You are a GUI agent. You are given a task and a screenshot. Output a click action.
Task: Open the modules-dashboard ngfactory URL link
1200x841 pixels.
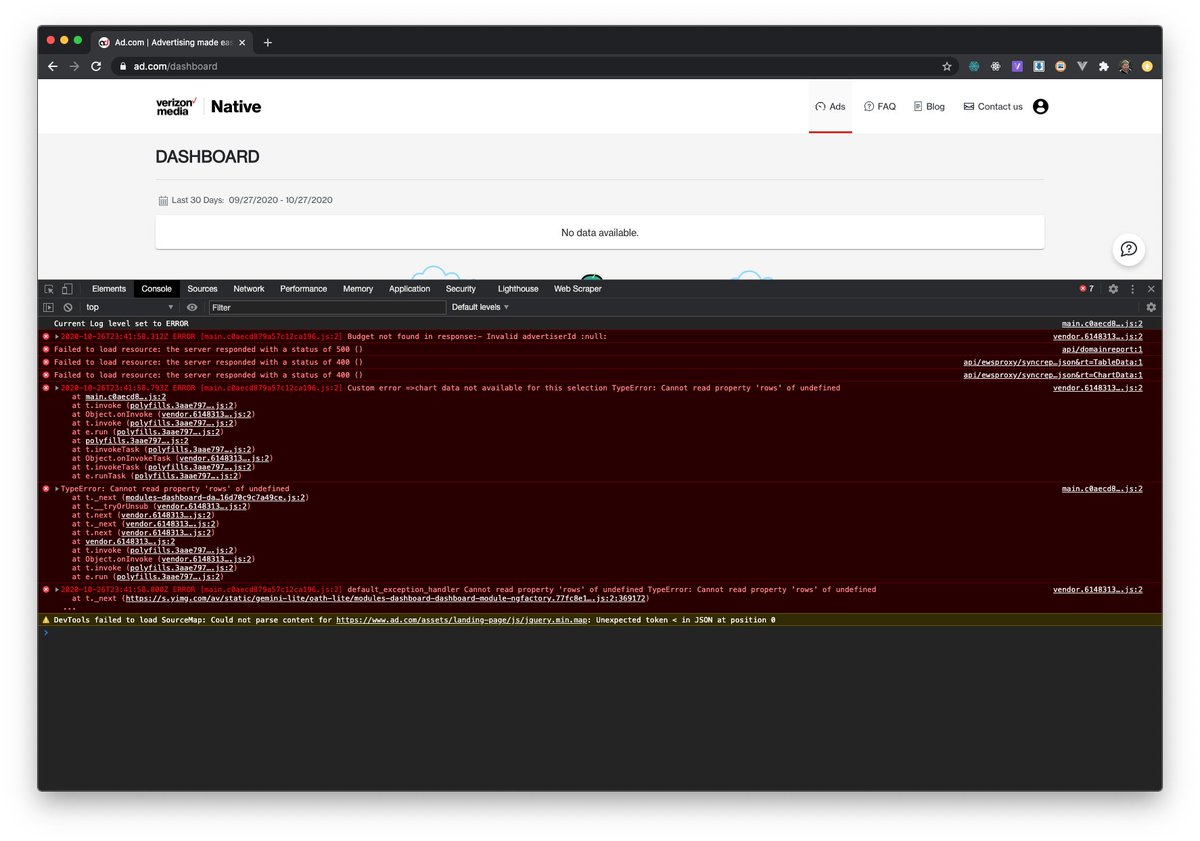(x=386, y=598)
